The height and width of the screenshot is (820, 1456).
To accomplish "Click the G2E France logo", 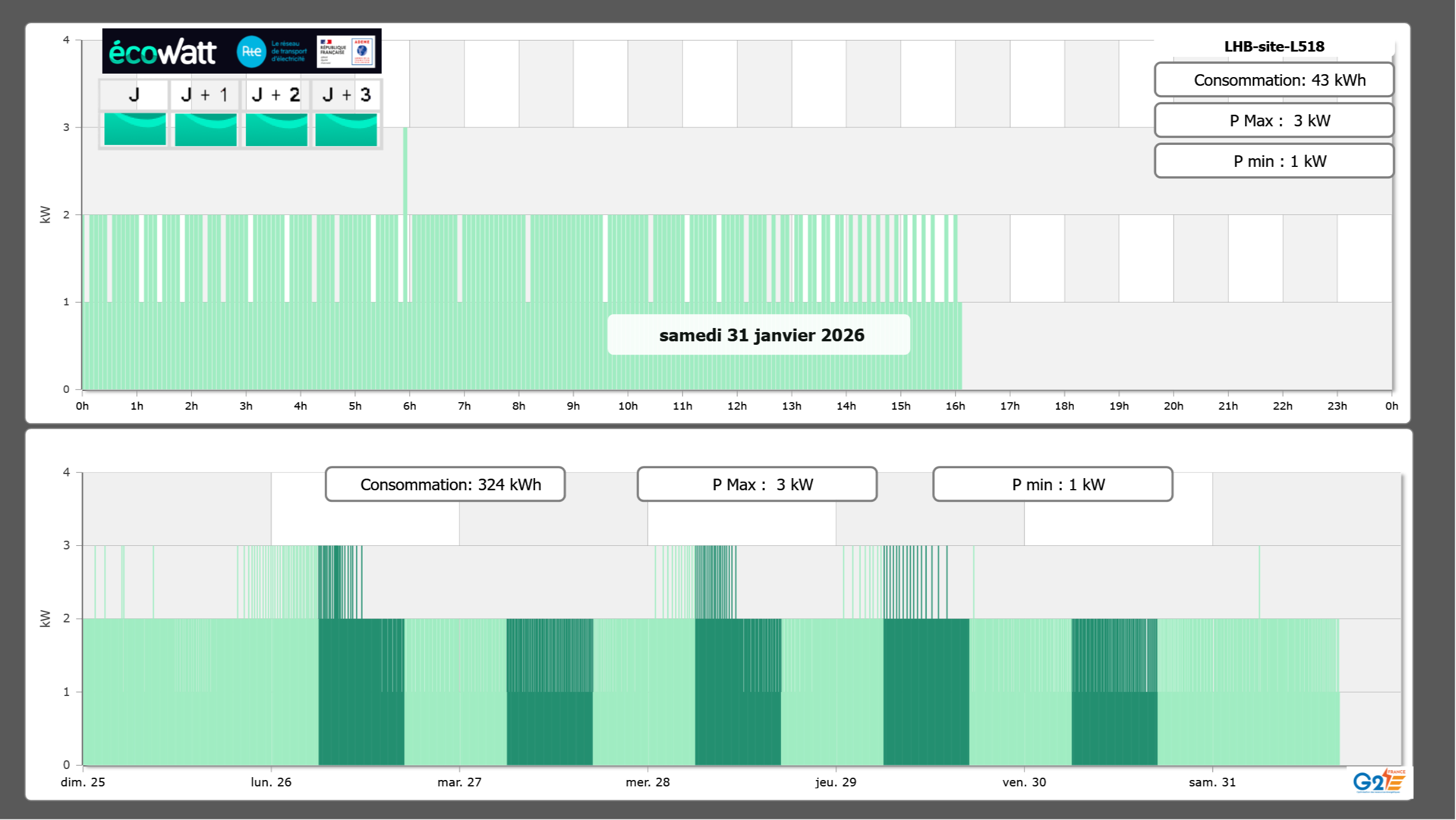I will (x=1379, y=781).
